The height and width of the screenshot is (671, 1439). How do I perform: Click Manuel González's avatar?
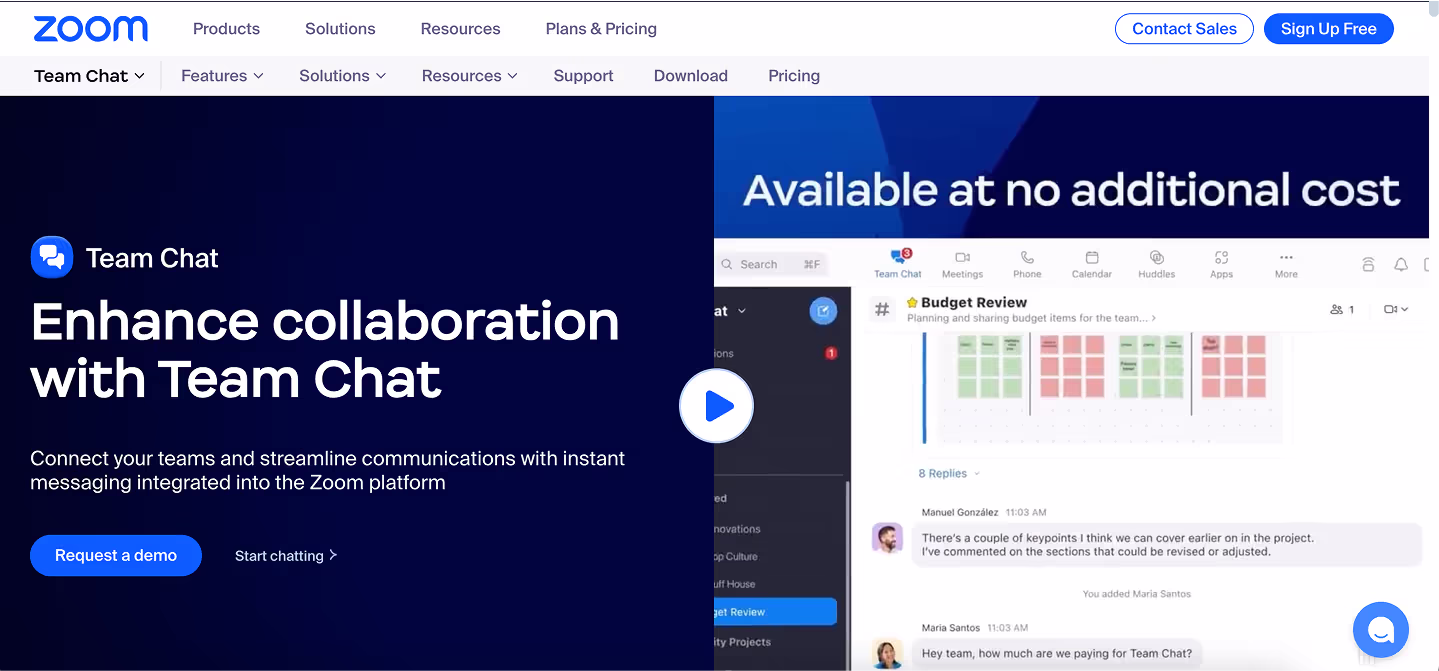(887, 538)
